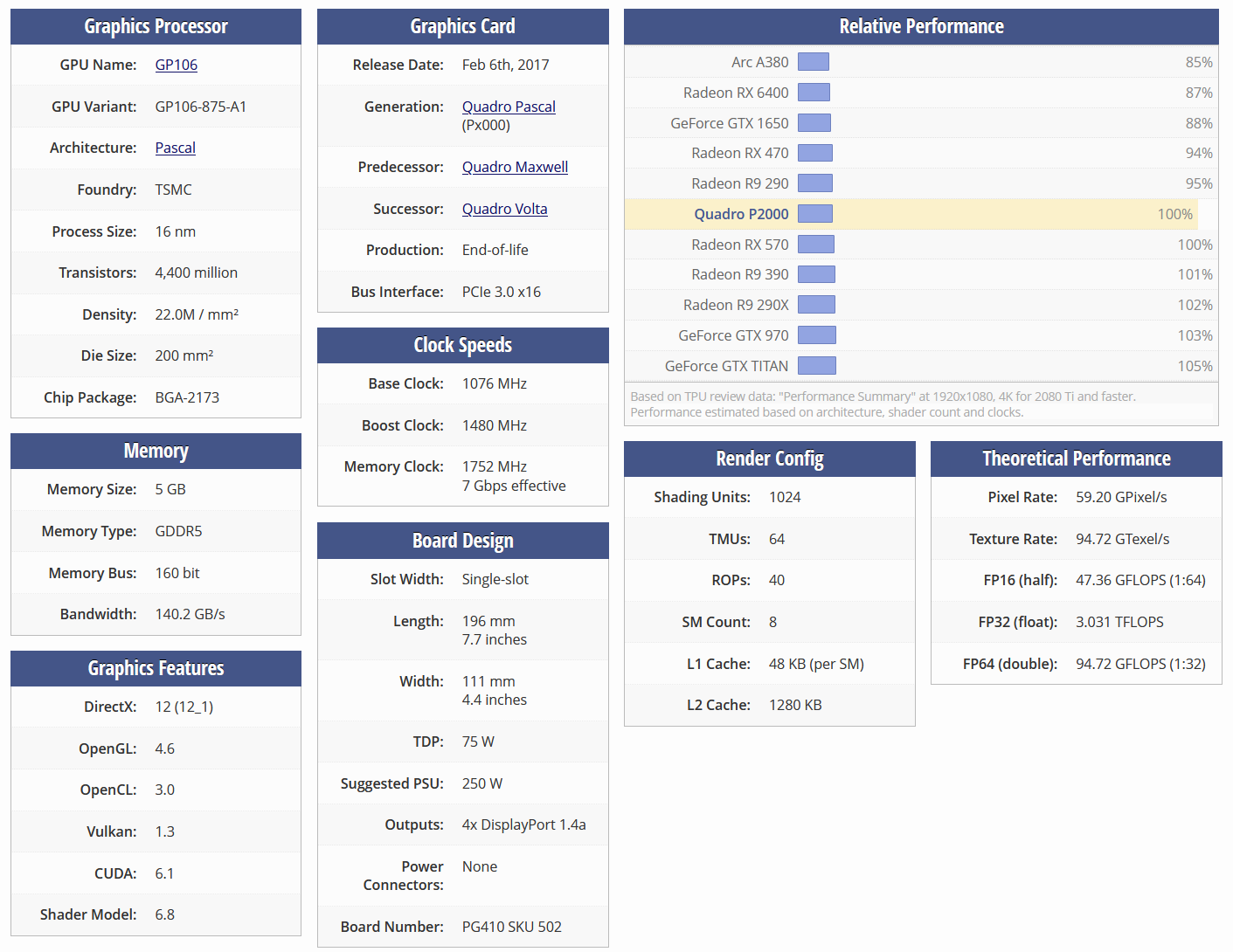This screenshot has width=1233, height=952.
Task: Select the 59.20 GPixel/s pixel rate value
Action: (x=1121, y=497)
